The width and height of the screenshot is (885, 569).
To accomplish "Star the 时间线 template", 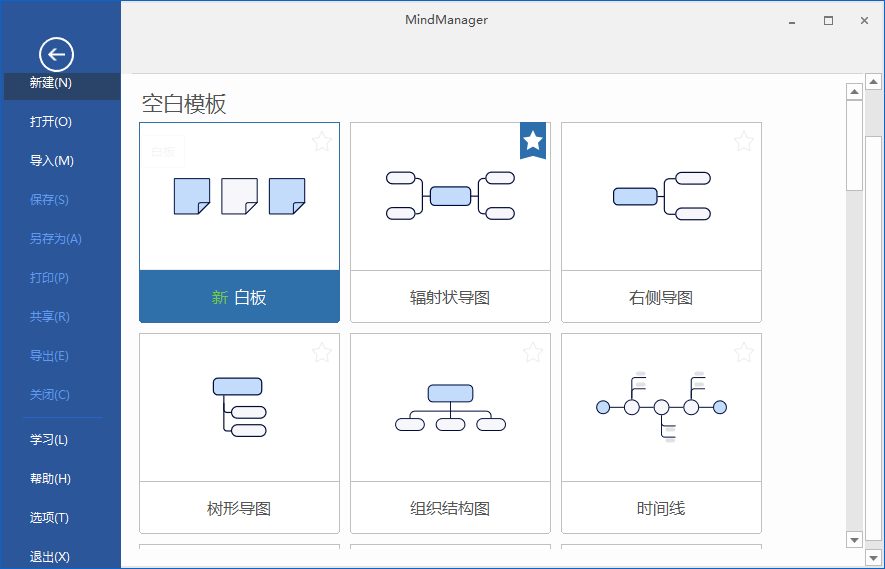I will [x=744, y=352].
